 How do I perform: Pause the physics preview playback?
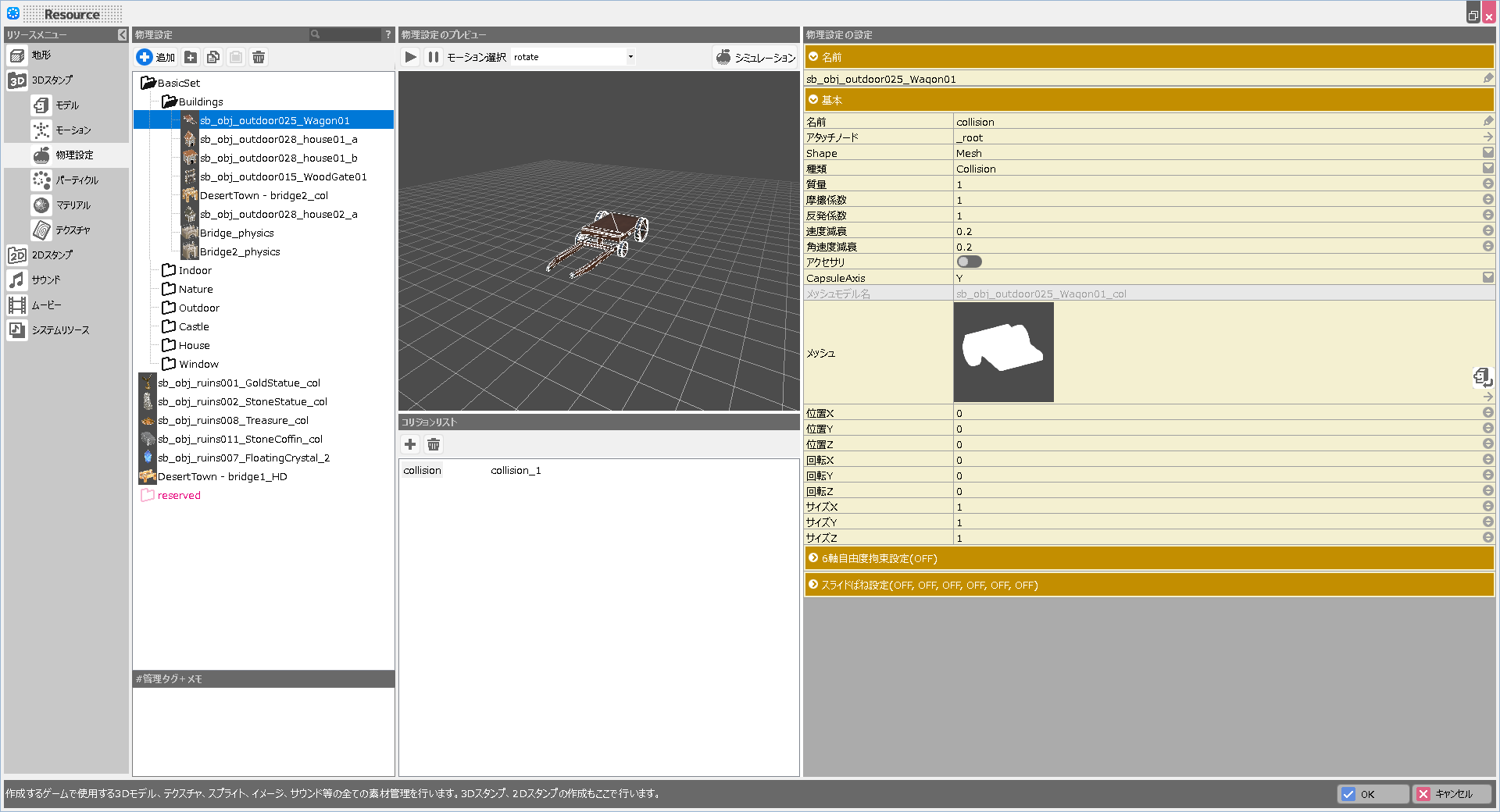point(433,57)
